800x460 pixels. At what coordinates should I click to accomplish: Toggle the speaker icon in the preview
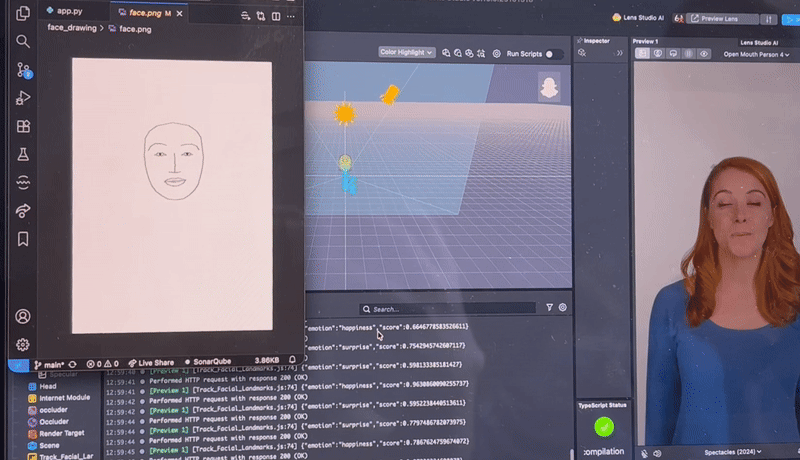tap(657, 453)
